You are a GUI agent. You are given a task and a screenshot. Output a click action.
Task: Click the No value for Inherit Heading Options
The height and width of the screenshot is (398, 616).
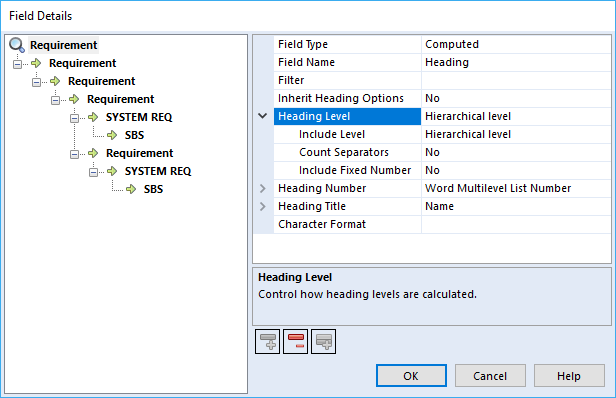pyautogui.click(x=516, y=98)
